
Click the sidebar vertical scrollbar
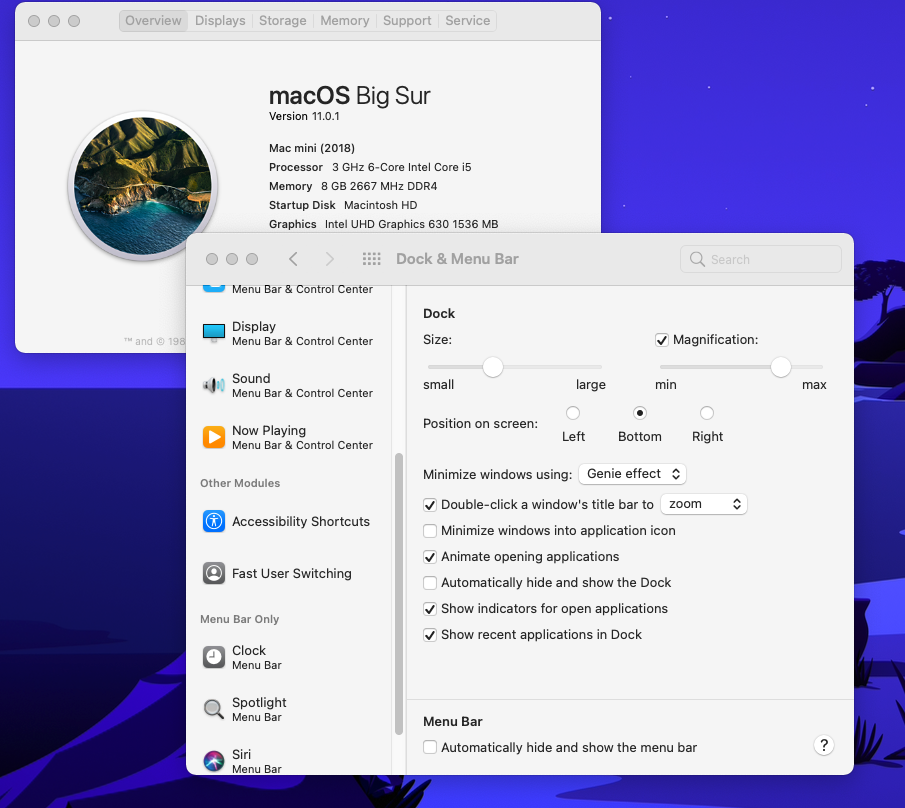click(x=398, y=594)
